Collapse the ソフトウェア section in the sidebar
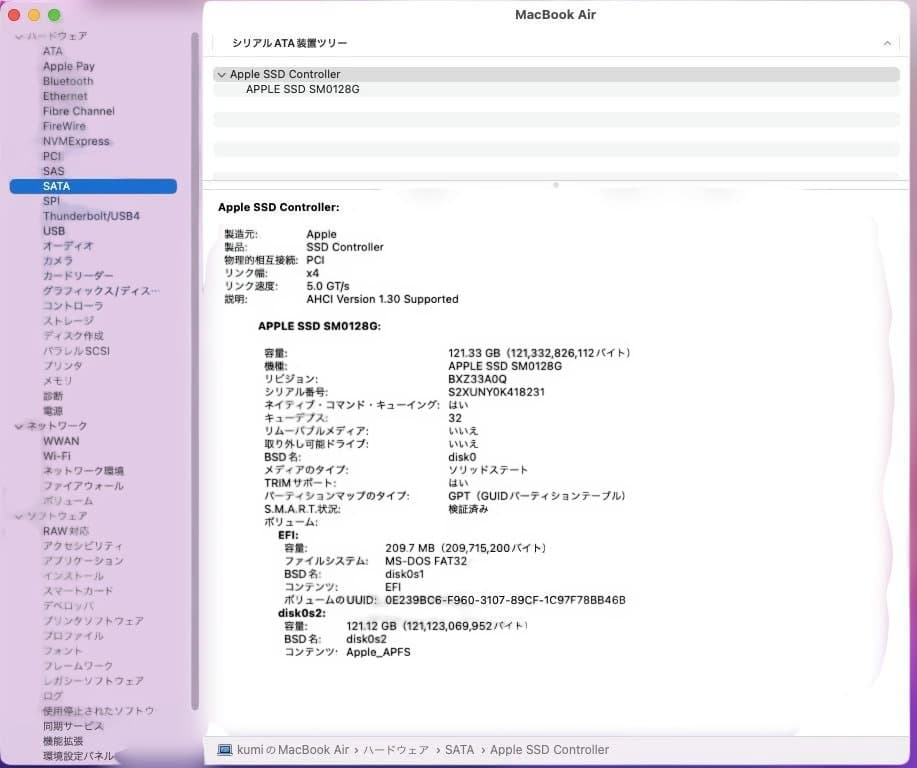The width and height of the screenshot is (917, 768). [x=18, y=516]
